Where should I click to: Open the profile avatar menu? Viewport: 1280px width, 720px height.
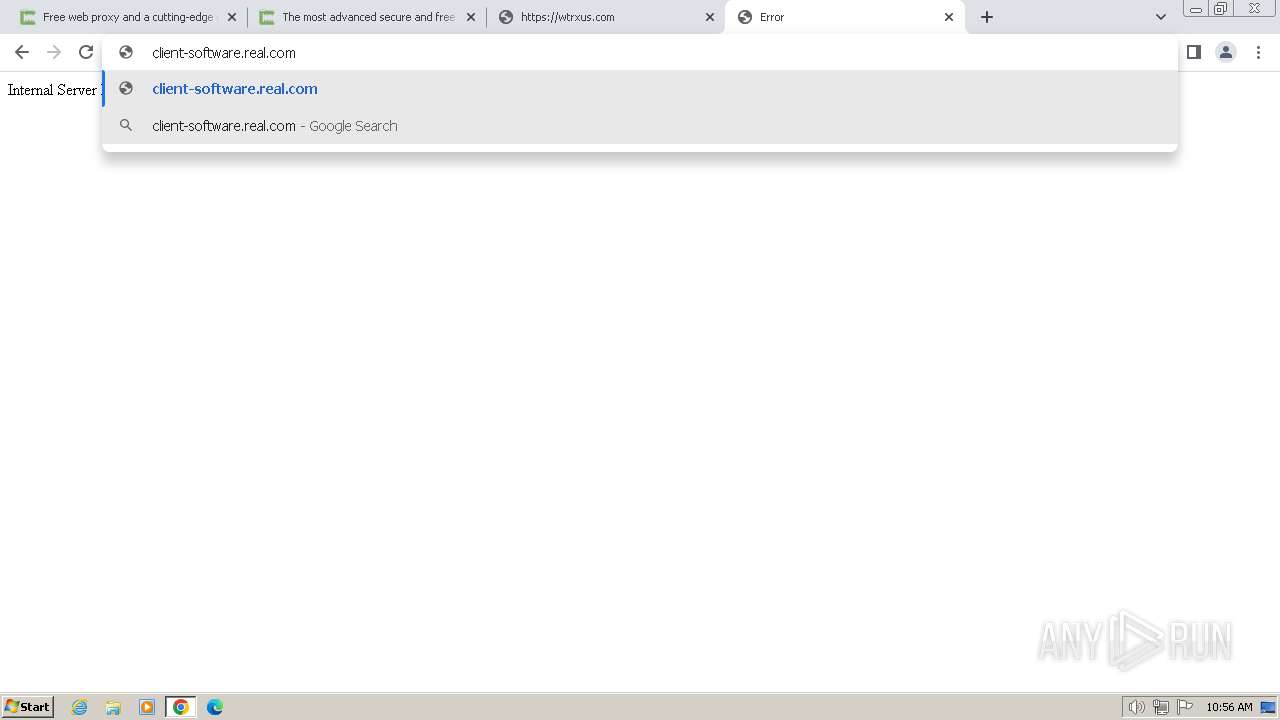click(1226, 52)
